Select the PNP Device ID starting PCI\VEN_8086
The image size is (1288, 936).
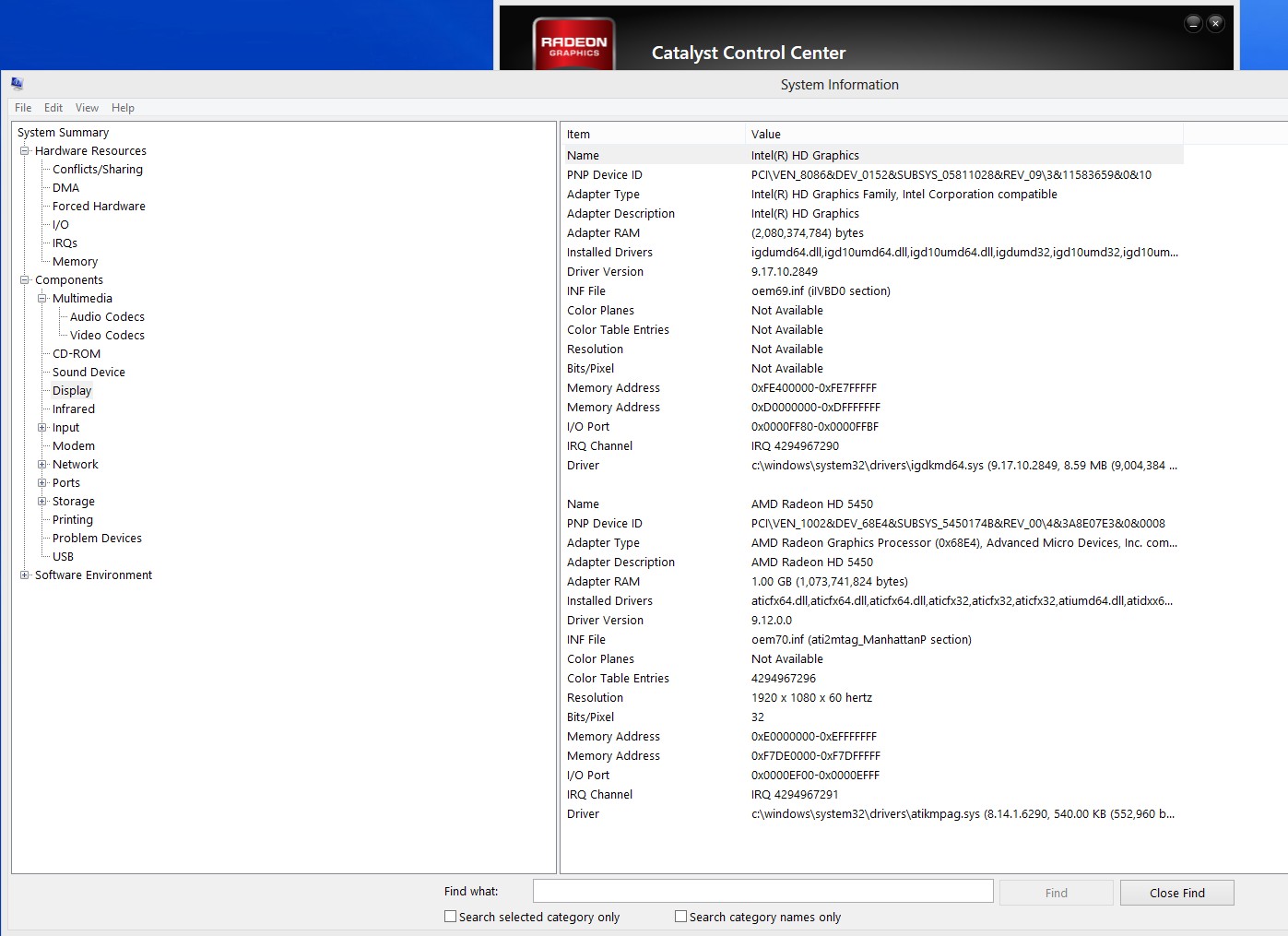coord(951,174)
